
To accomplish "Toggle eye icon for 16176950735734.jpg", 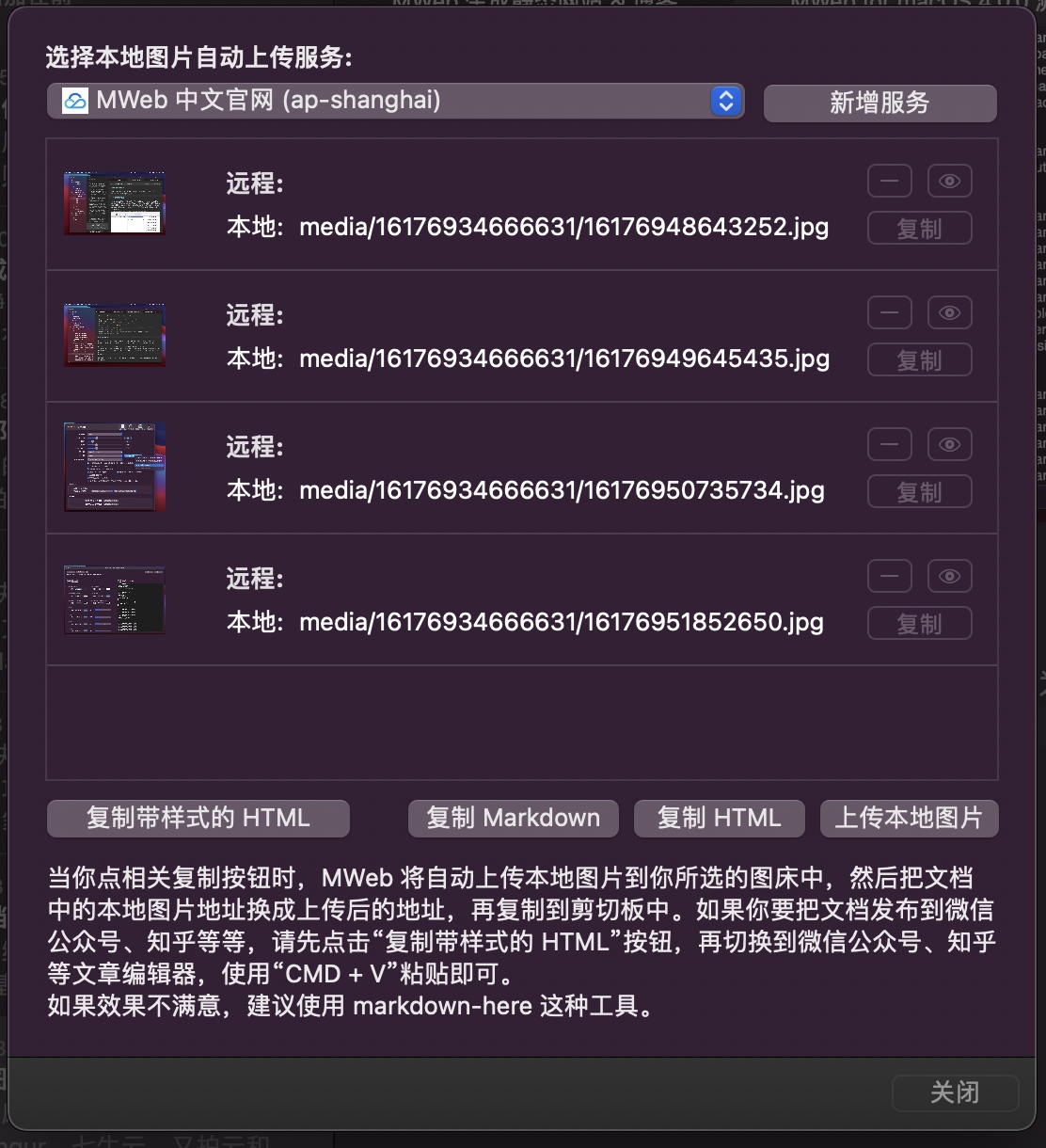I will (x=949, y=444).
